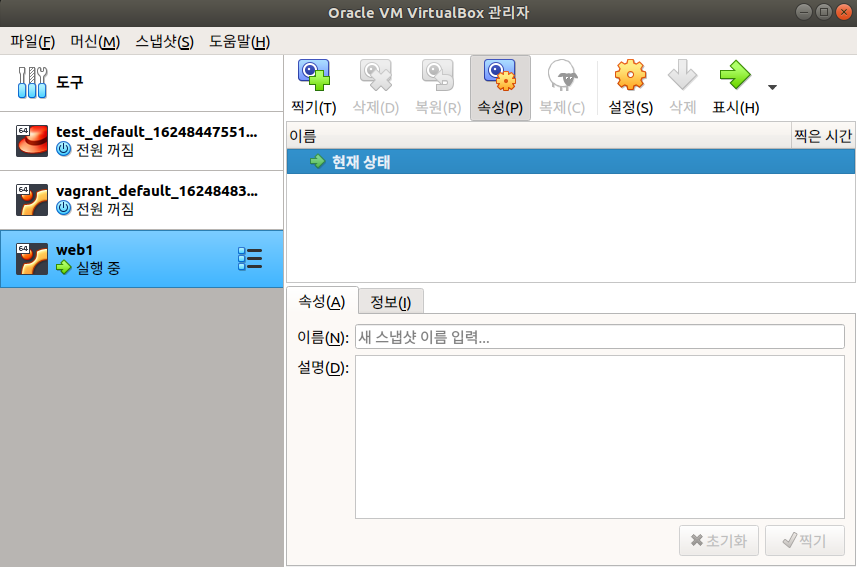Select the 도구 tools item
This screenshot has width=857, height=567.
pos(142,83)
